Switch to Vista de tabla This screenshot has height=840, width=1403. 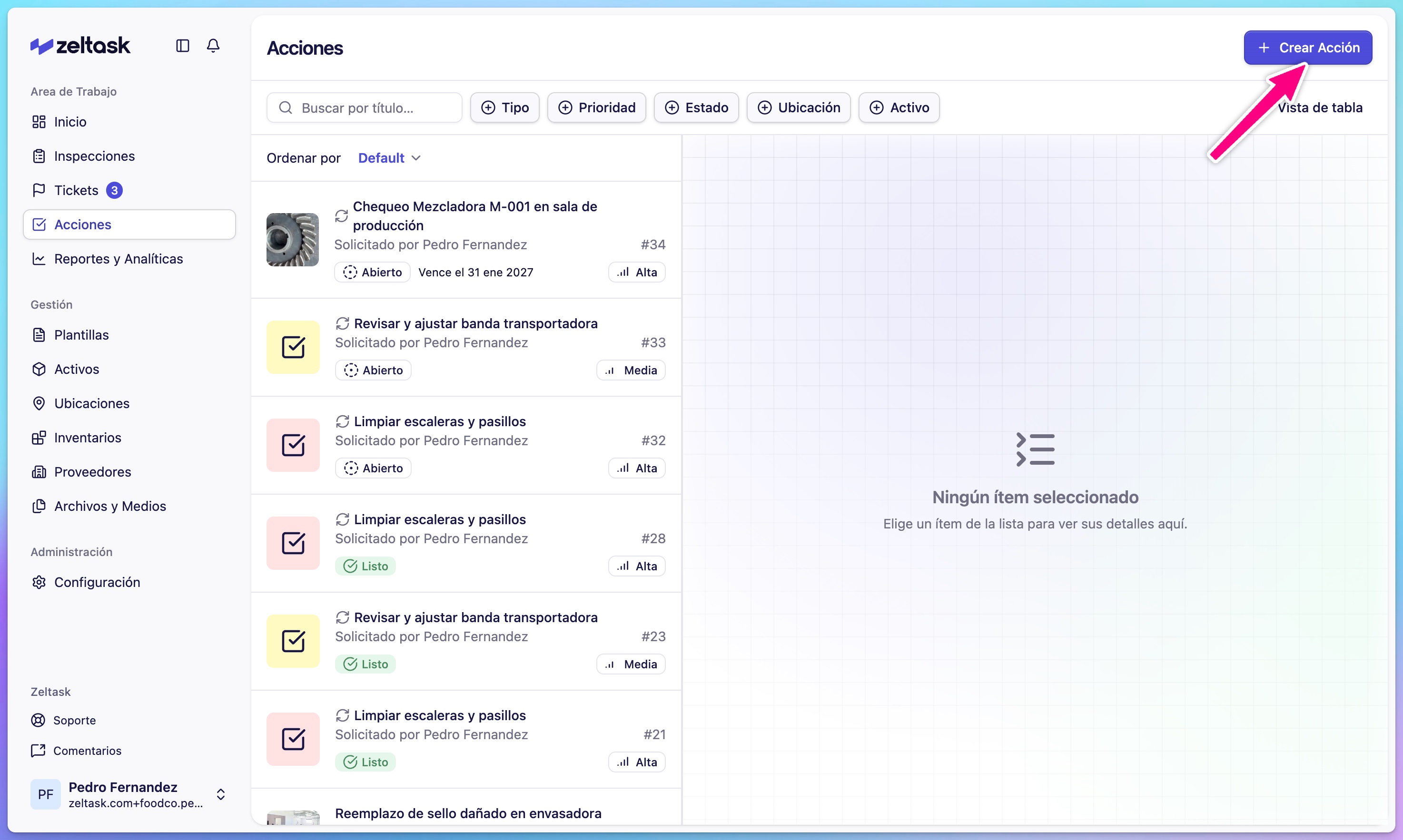(1321, 107)
